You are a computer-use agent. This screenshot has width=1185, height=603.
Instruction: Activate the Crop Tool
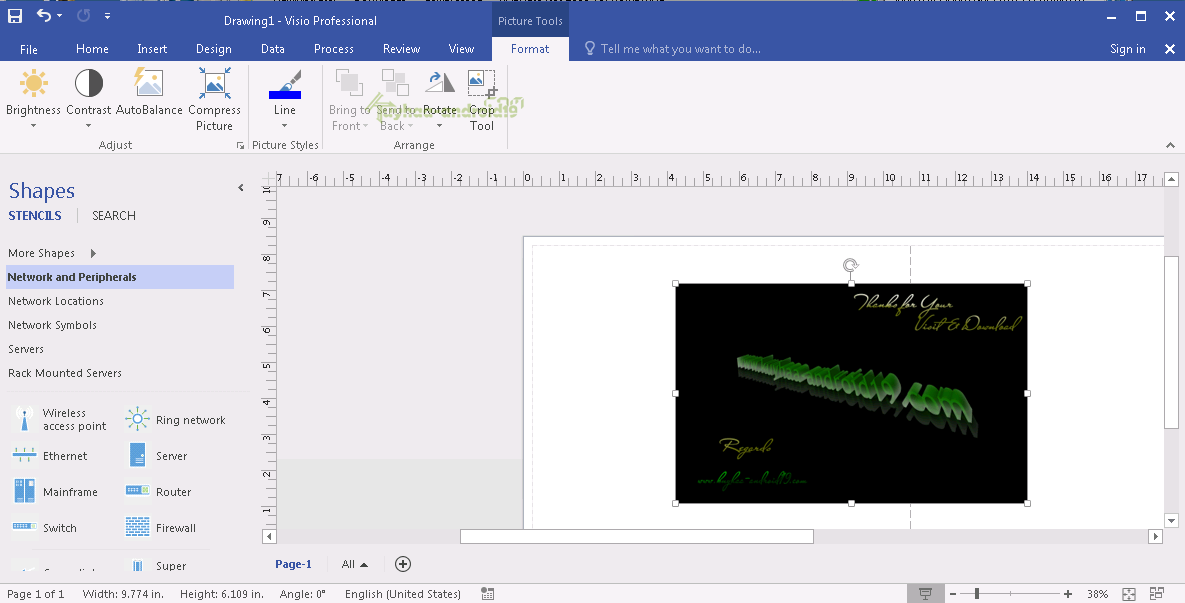pyautogui.click(x=481, y=100)
